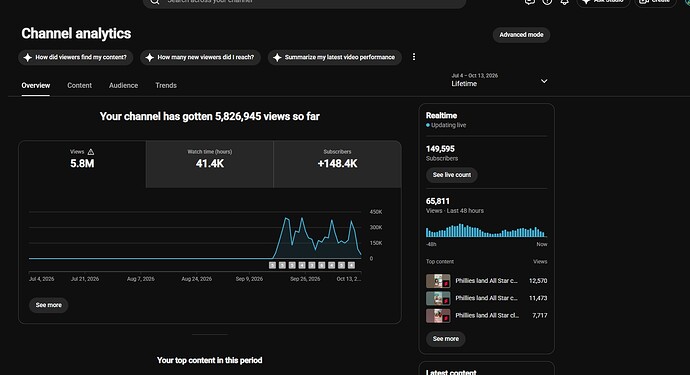Open the notifications bell in the header
690x375 pixels.
(564, 2)
